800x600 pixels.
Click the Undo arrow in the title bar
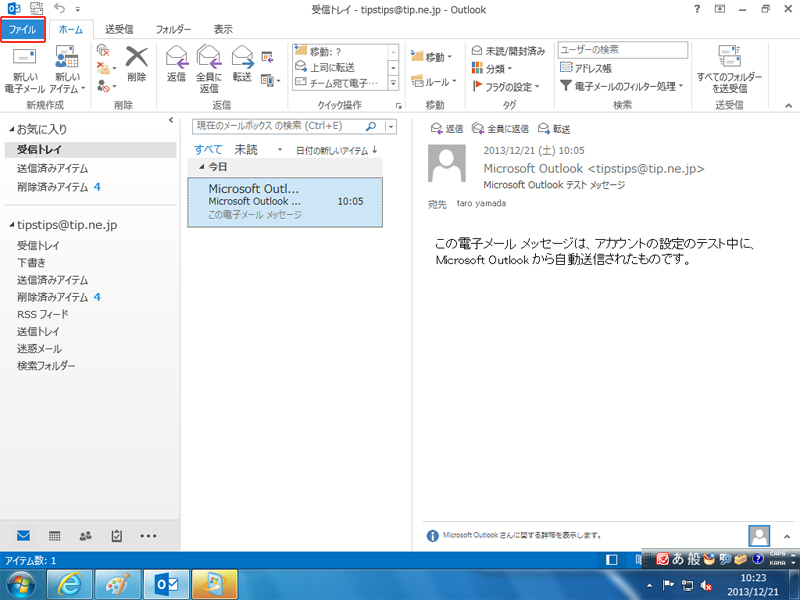click(60, 9)
